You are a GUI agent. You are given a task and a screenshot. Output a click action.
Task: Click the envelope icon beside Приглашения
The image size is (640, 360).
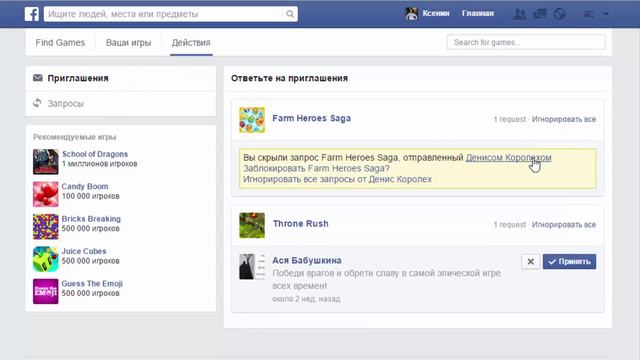pyautogui.click(x=38, y=78)
